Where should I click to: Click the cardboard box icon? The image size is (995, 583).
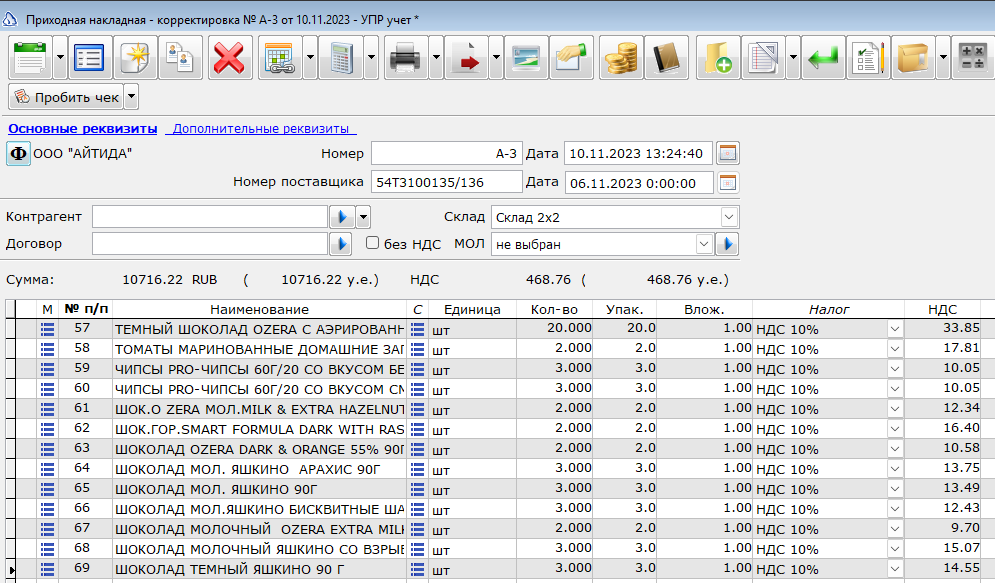[x=913, y=58]
